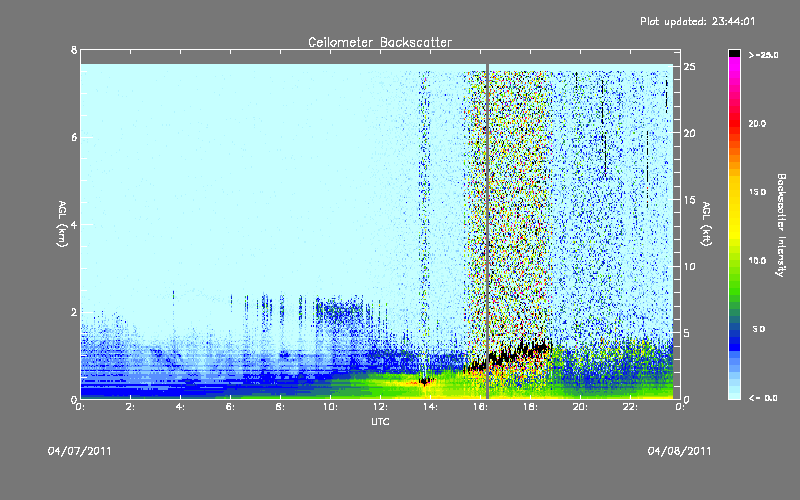Click the '>=25.0' colorbar maximum label
Screen dimensions: 800x500
click(x=763, y=55)
